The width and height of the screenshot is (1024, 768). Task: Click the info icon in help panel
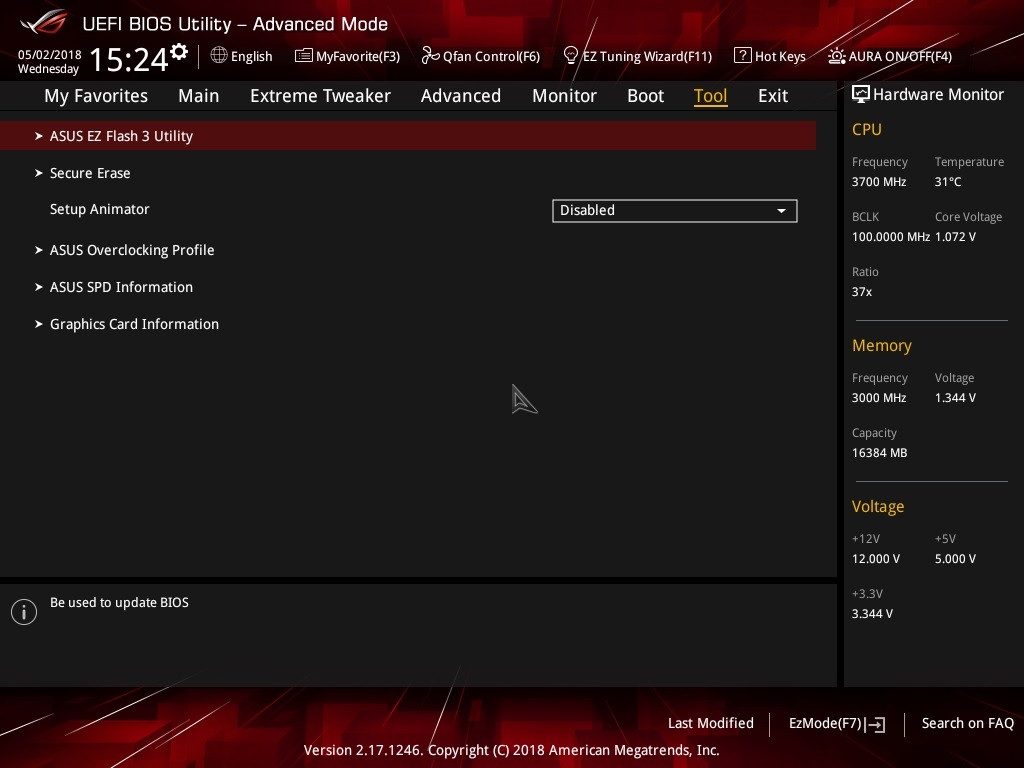[24, 612]
